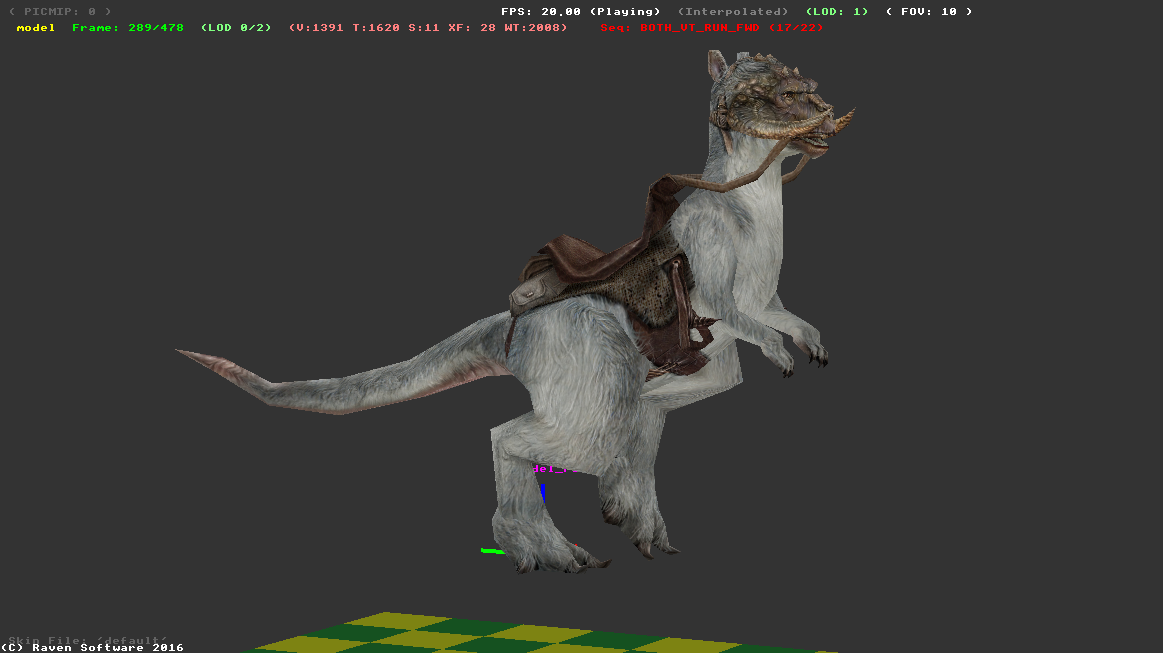The height and width of the screenshot is (653, 1163).
Task: Click the (LOD 0/2) text
Action: tap(236, 27)
